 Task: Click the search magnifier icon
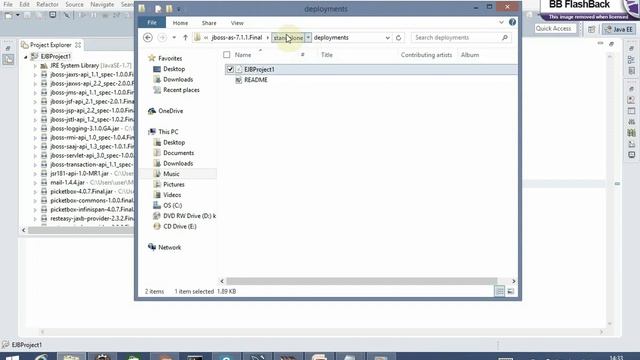tap(505, 38)
